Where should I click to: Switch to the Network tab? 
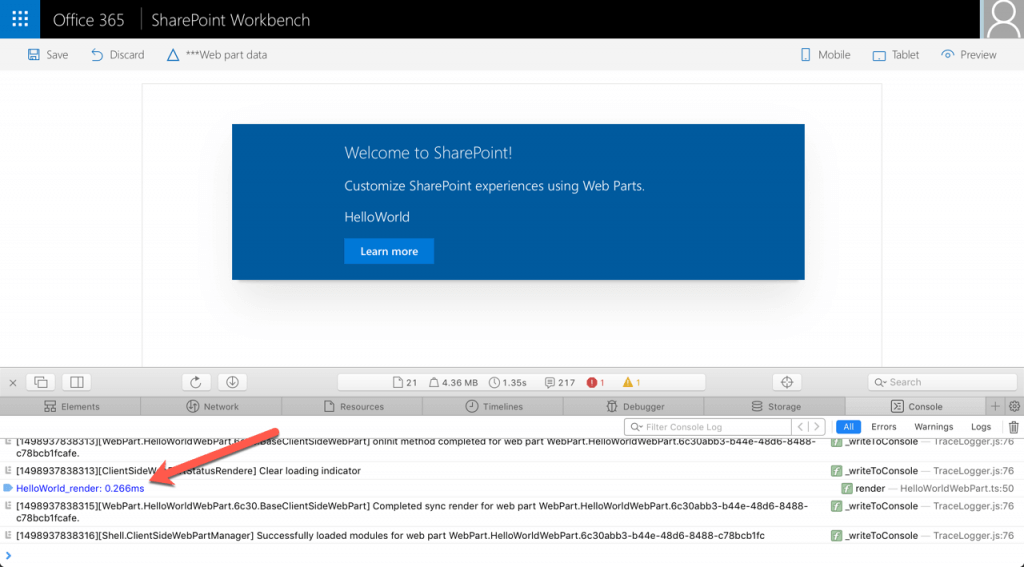[212, 406]
